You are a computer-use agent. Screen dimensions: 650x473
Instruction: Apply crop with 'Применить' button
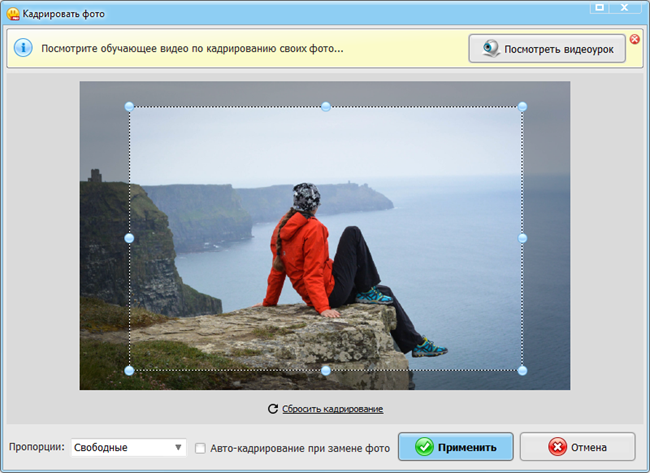456,447
